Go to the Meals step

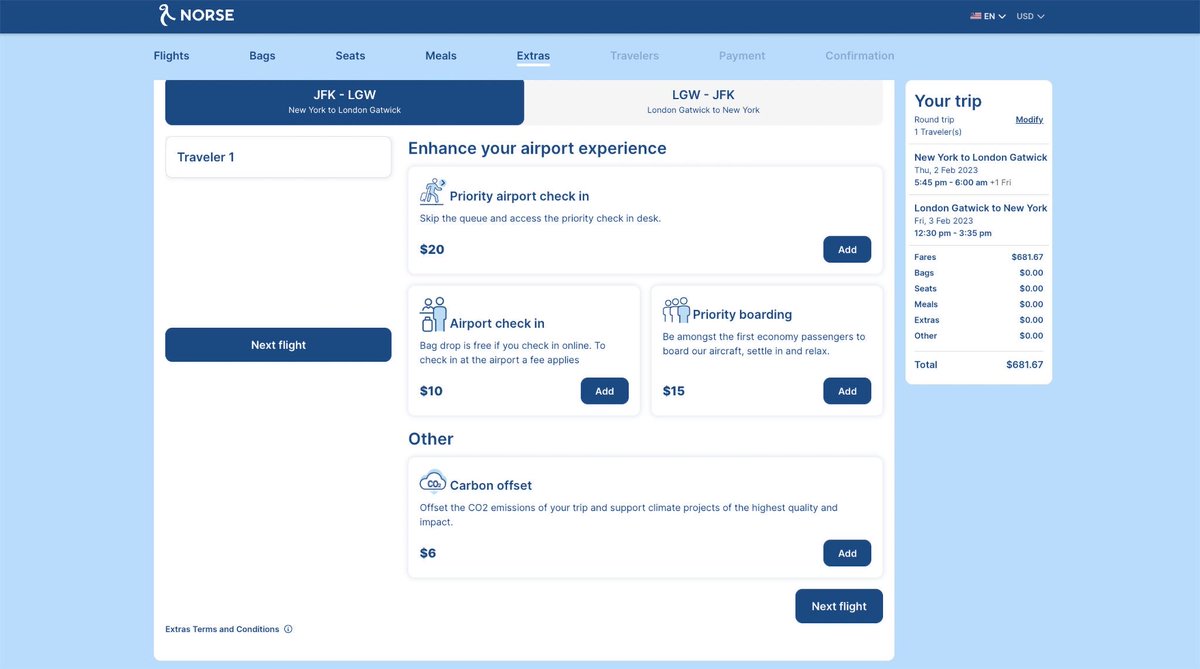(x=441, y=56)
